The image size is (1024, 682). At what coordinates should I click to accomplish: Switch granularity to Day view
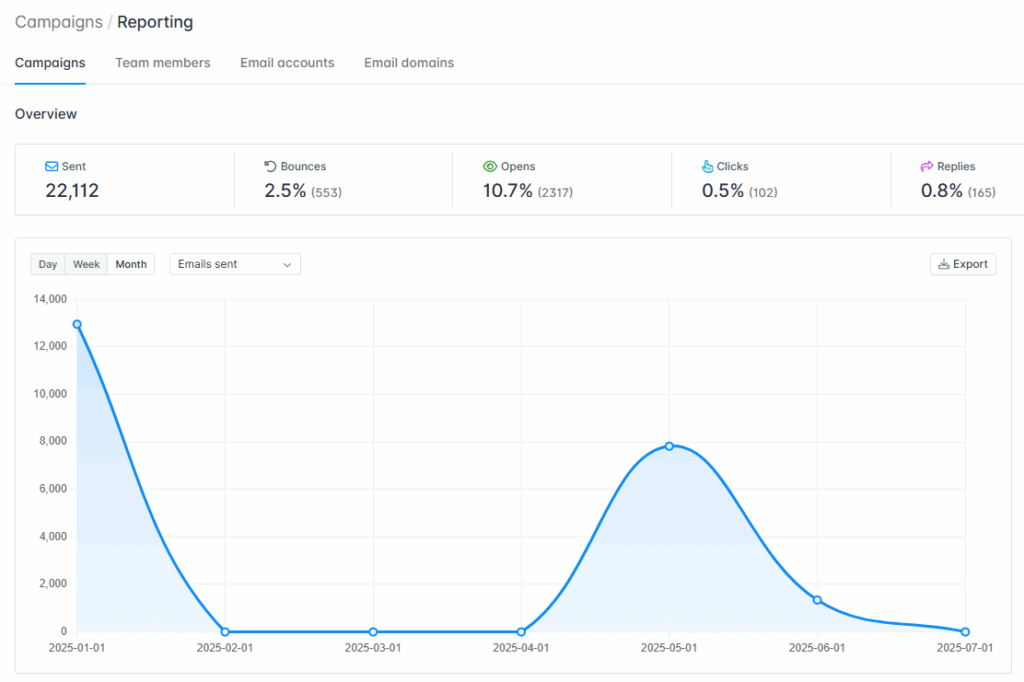point(47,264)
